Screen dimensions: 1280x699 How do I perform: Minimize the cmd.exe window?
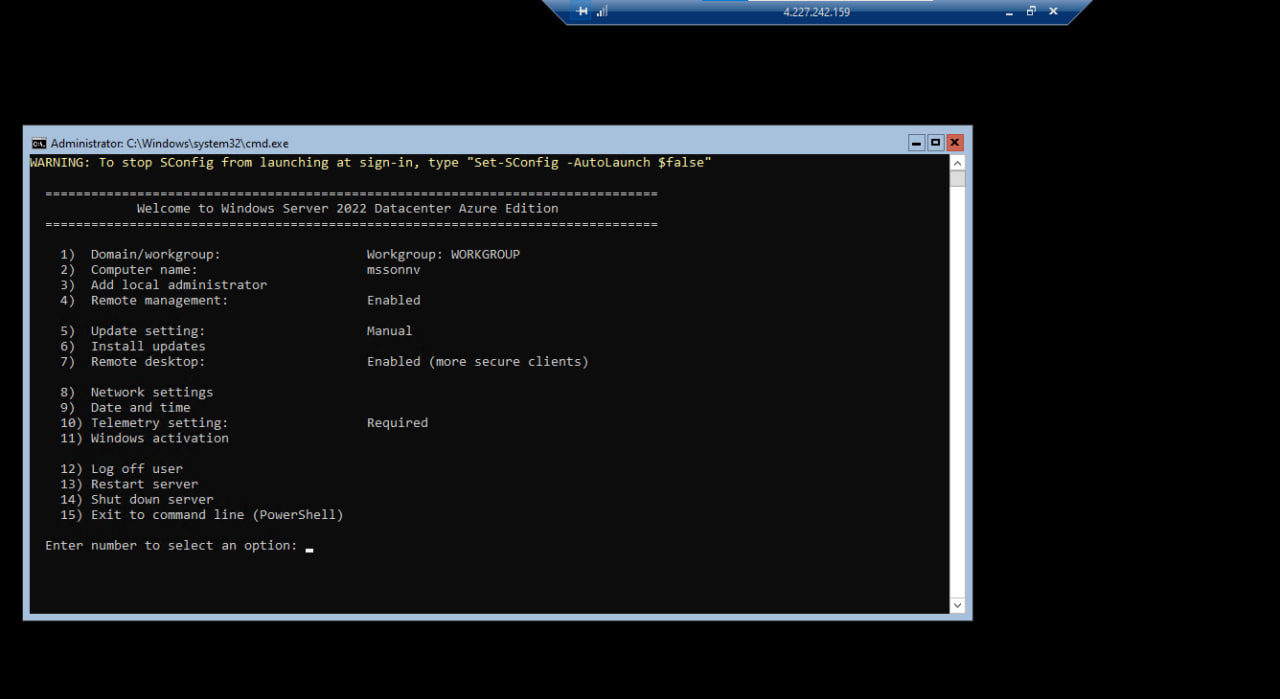[x=917, y=143]
